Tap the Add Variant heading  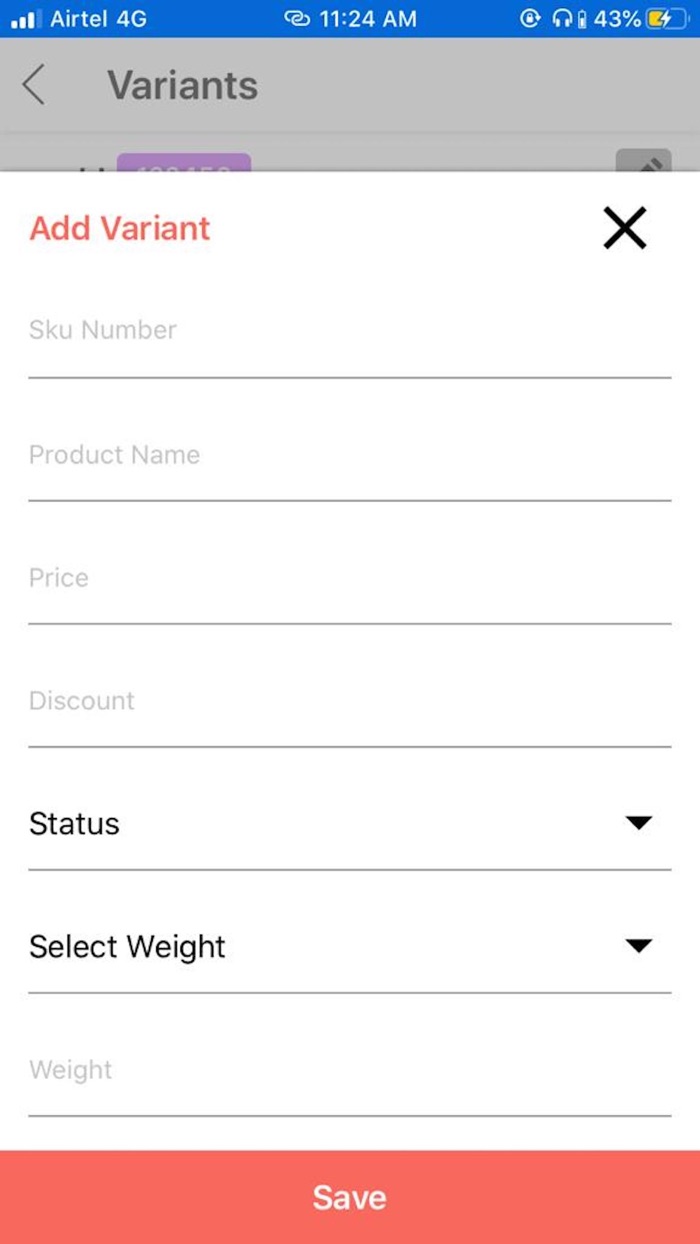click(x=119, y=227)
